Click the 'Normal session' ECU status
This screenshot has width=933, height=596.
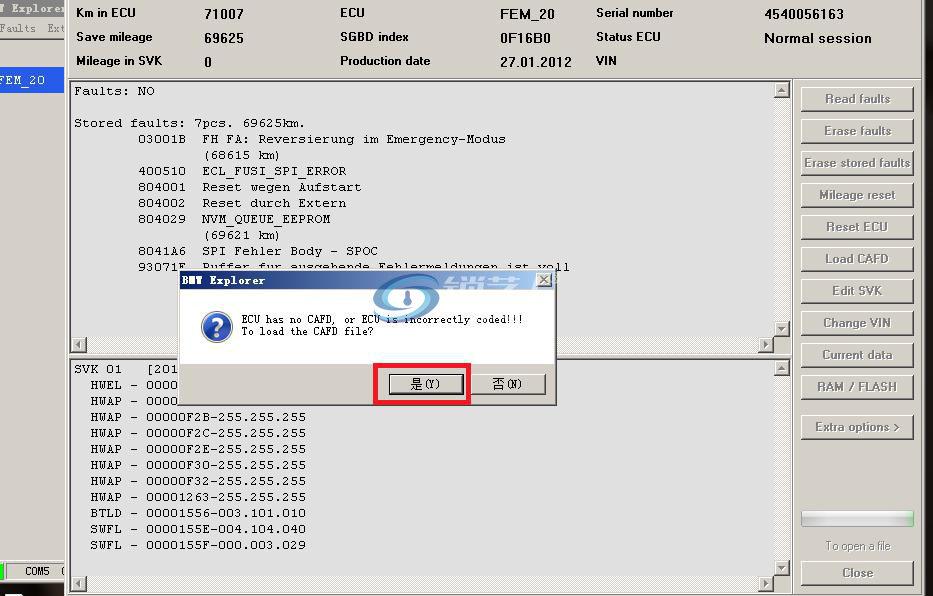coord(818,38)
